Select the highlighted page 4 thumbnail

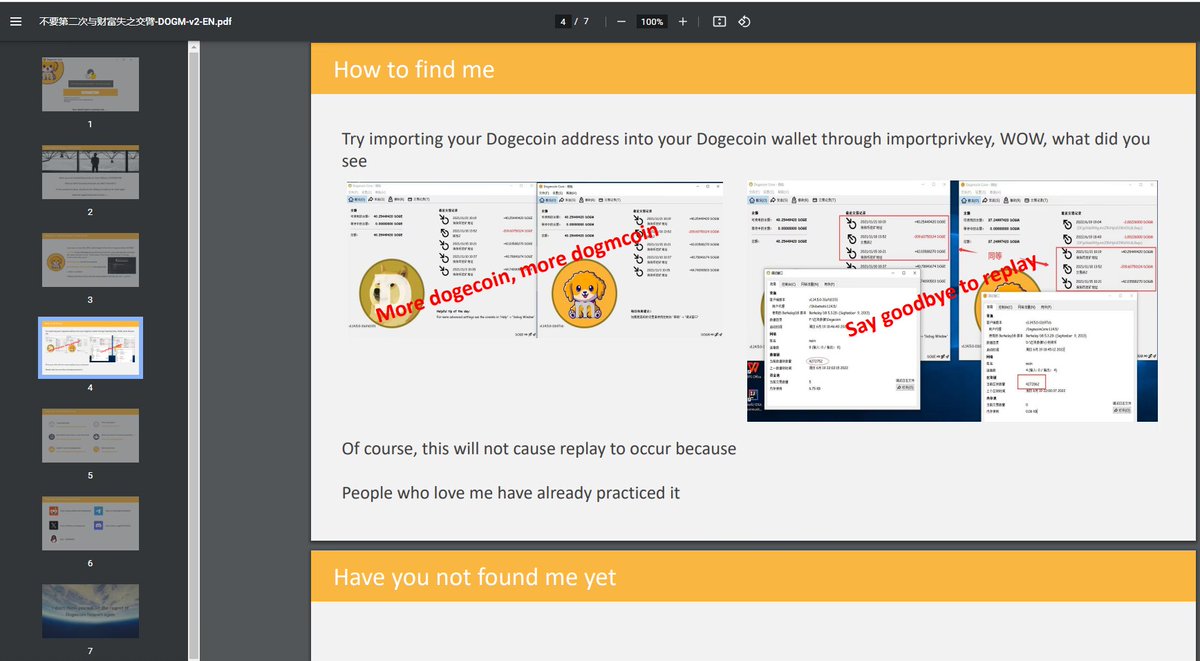[90, 348]
